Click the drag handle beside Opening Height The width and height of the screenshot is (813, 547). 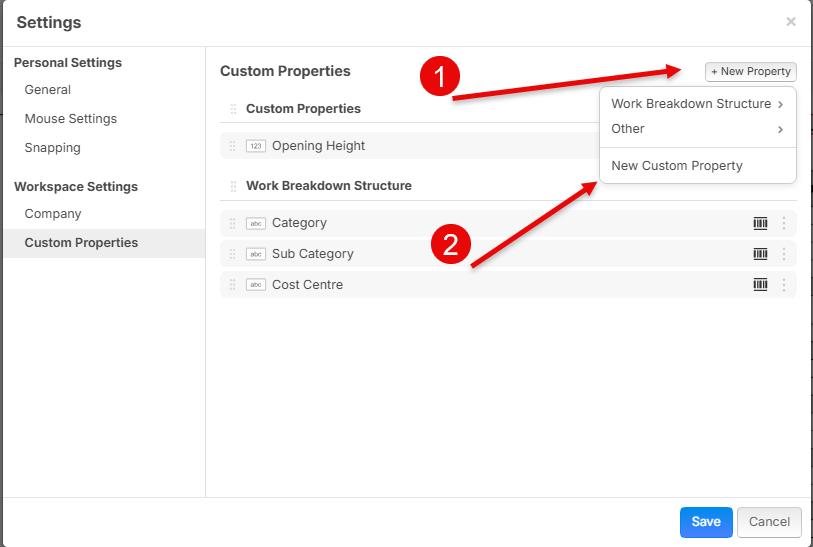click(232, 146)
